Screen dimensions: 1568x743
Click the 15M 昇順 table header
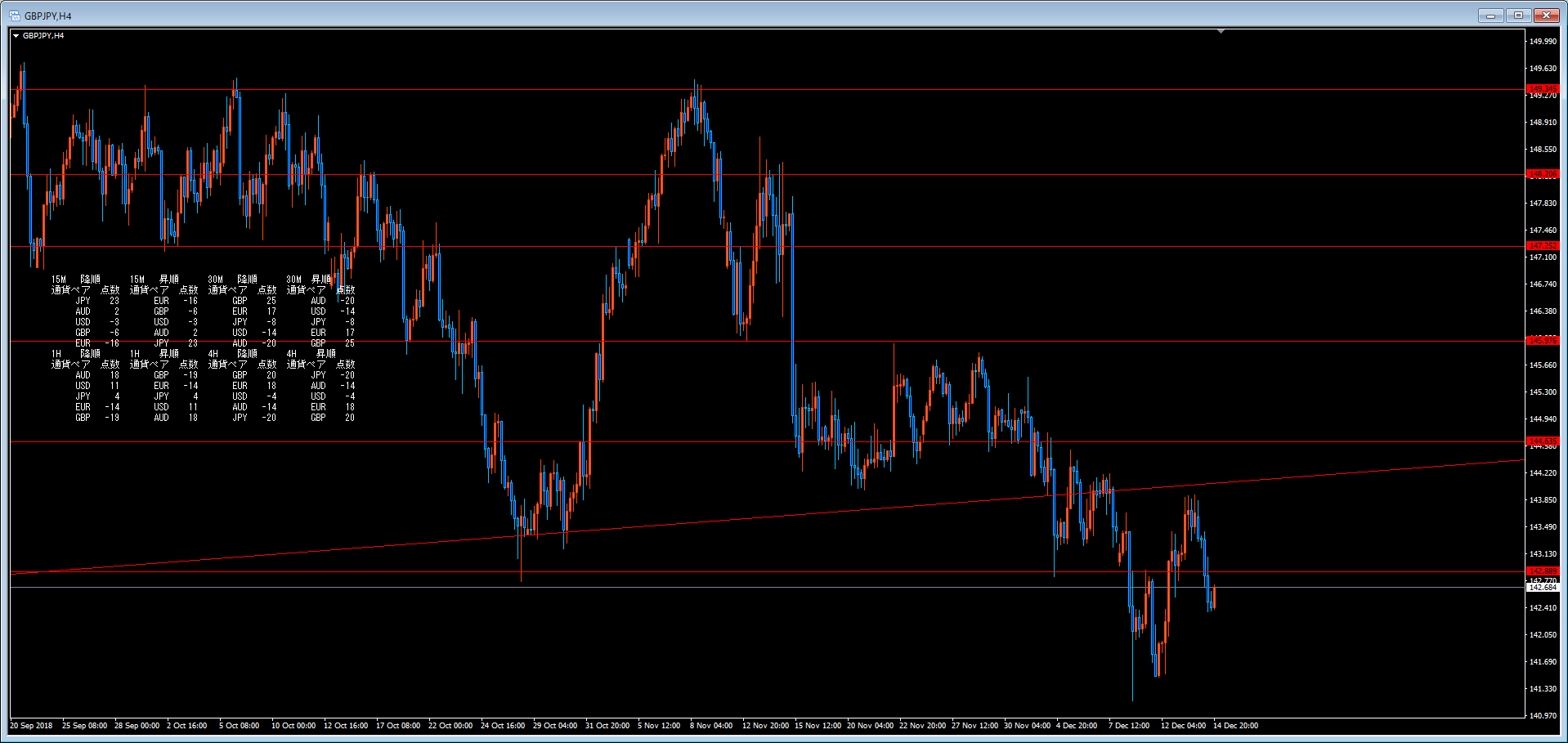[x=155, y=280]
